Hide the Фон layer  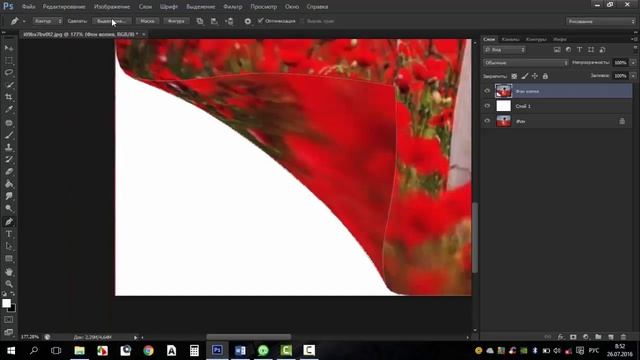tap(487, 121)
